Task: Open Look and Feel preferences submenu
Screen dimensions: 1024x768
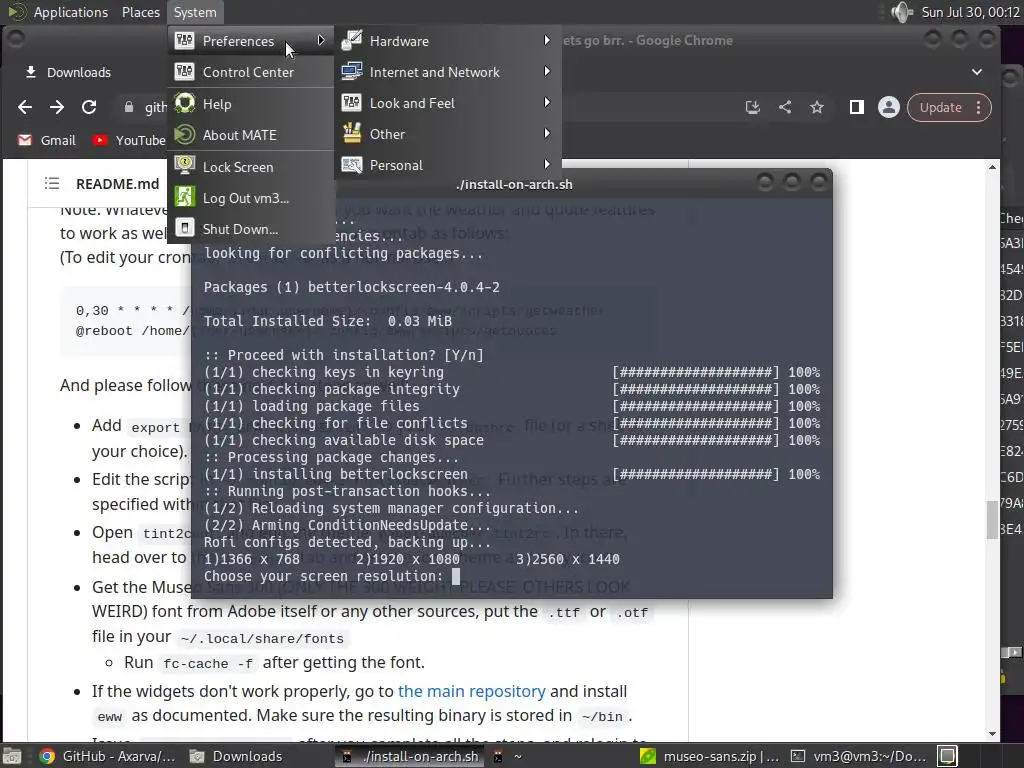Action: point(448,103)
